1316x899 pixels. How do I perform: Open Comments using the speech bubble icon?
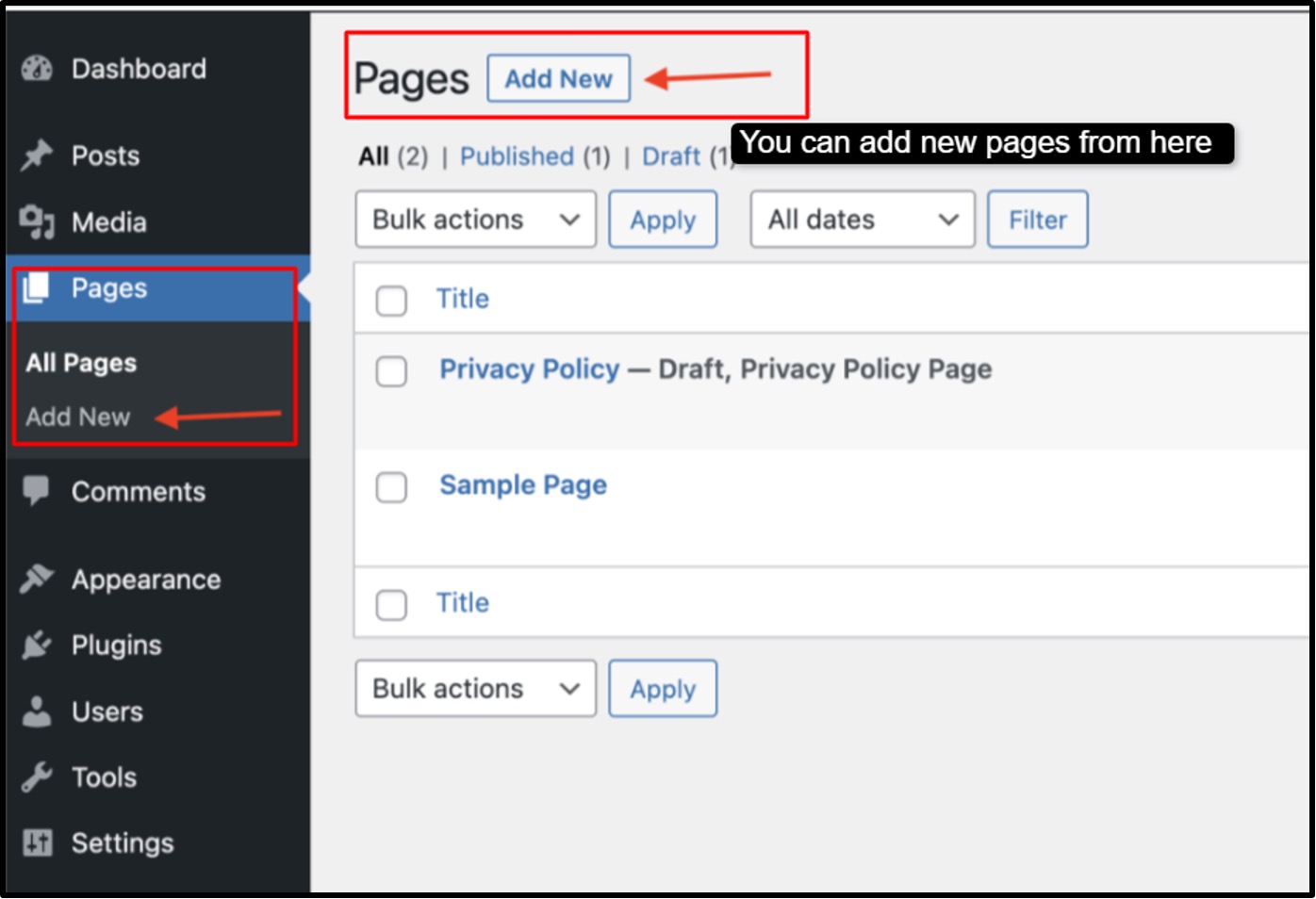35,491
